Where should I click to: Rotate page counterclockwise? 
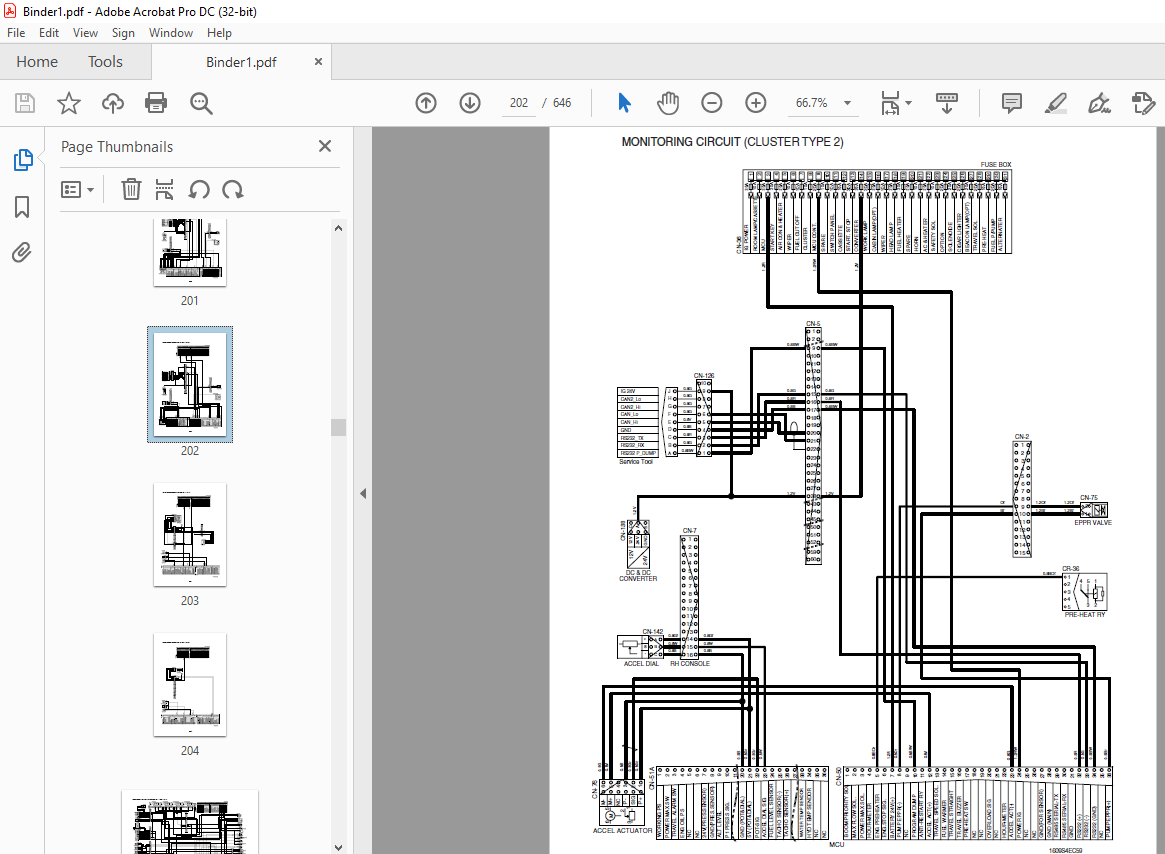(x=198, y=190)
